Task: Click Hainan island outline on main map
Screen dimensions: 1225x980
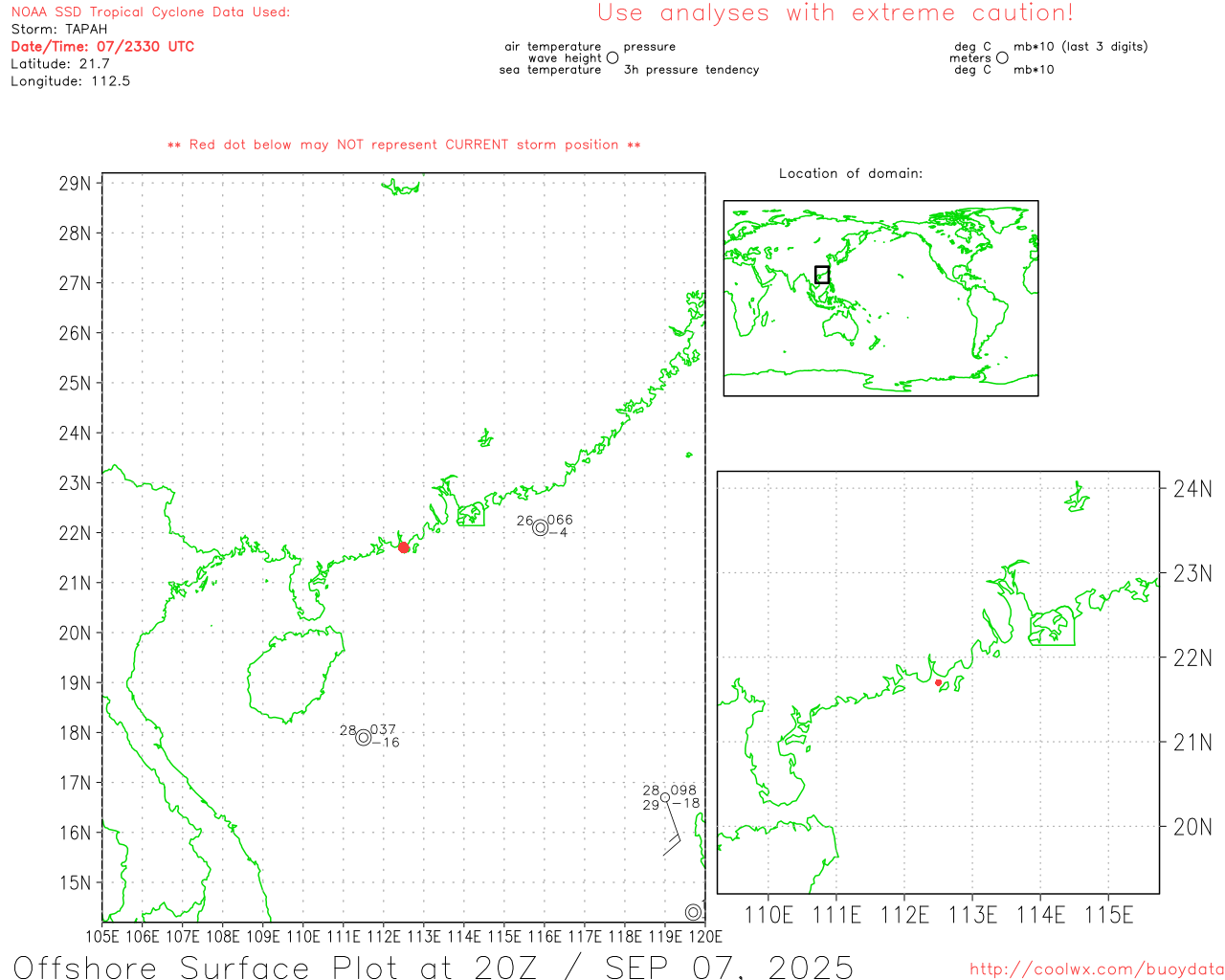Action: point(295,675)
